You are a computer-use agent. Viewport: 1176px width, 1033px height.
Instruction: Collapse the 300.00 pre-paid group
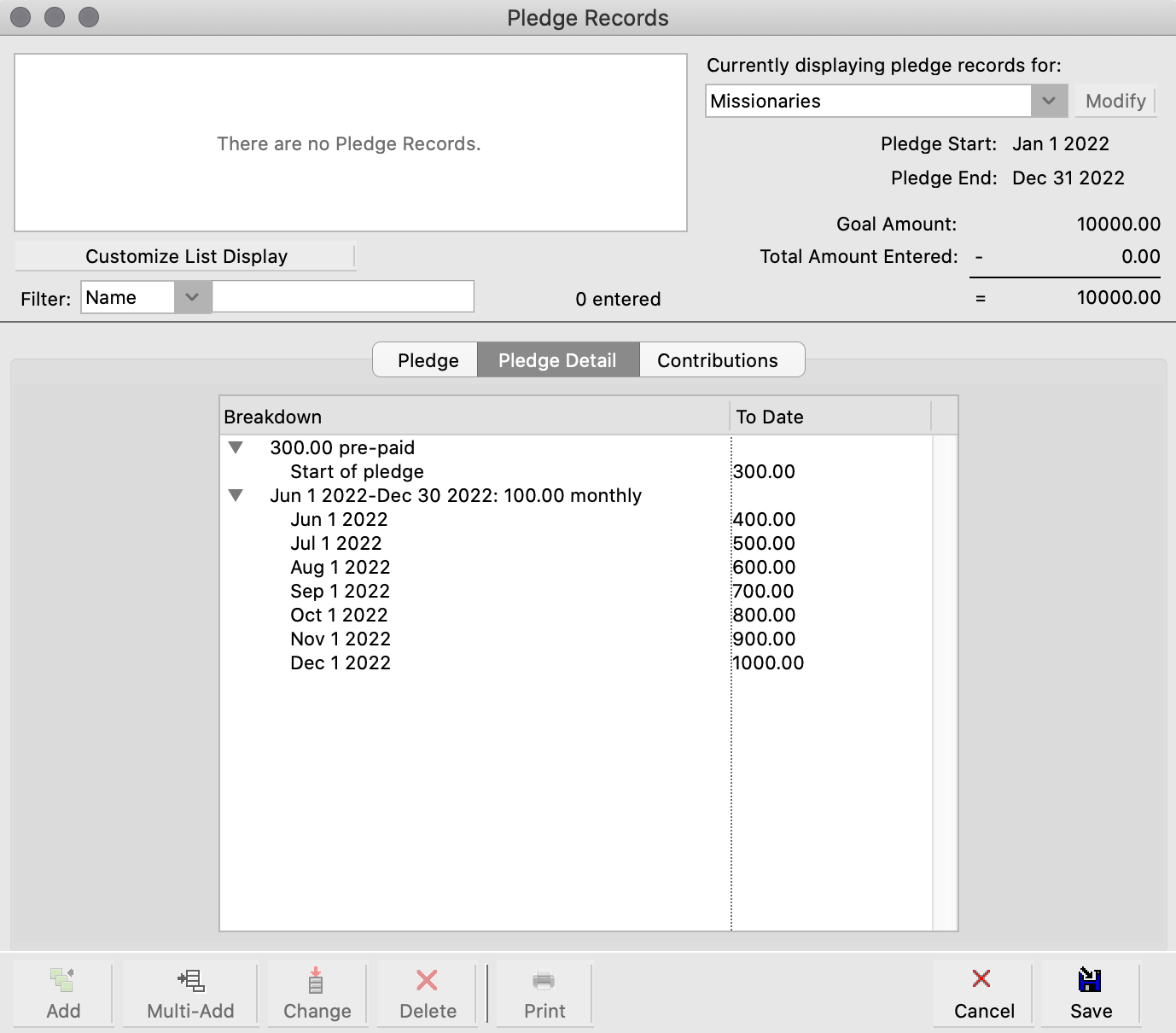pos(236,447)
